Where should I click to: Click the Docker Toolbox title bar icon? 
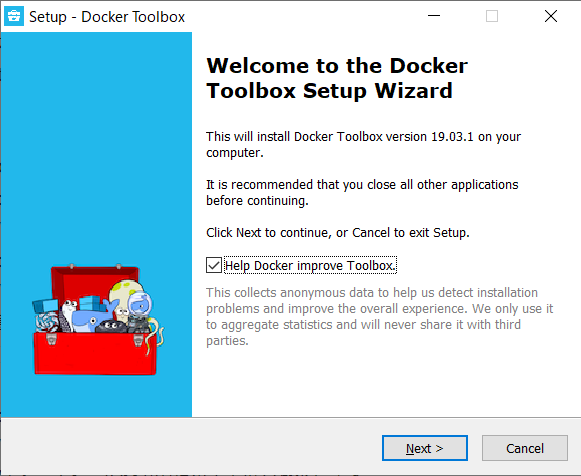click(x=14, y=16)
